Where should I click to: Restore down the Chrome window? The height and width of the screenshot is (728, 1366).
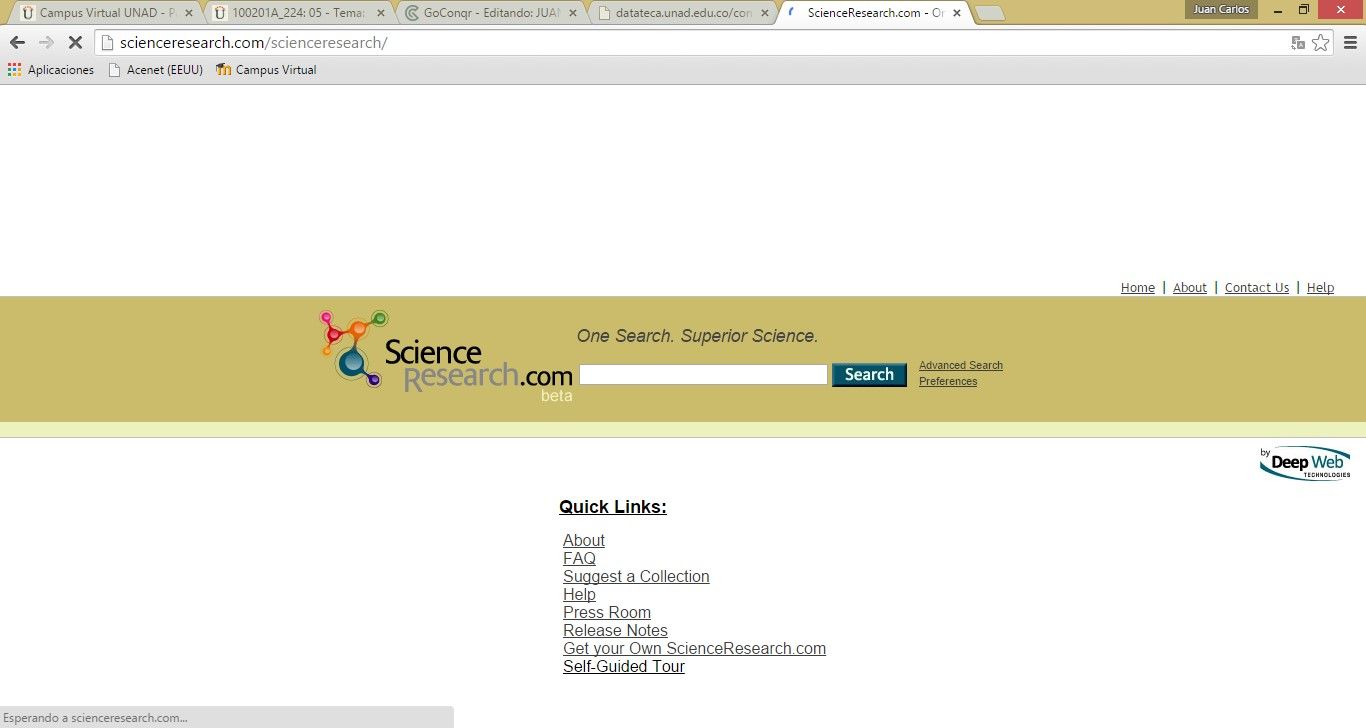point(1304,10)
